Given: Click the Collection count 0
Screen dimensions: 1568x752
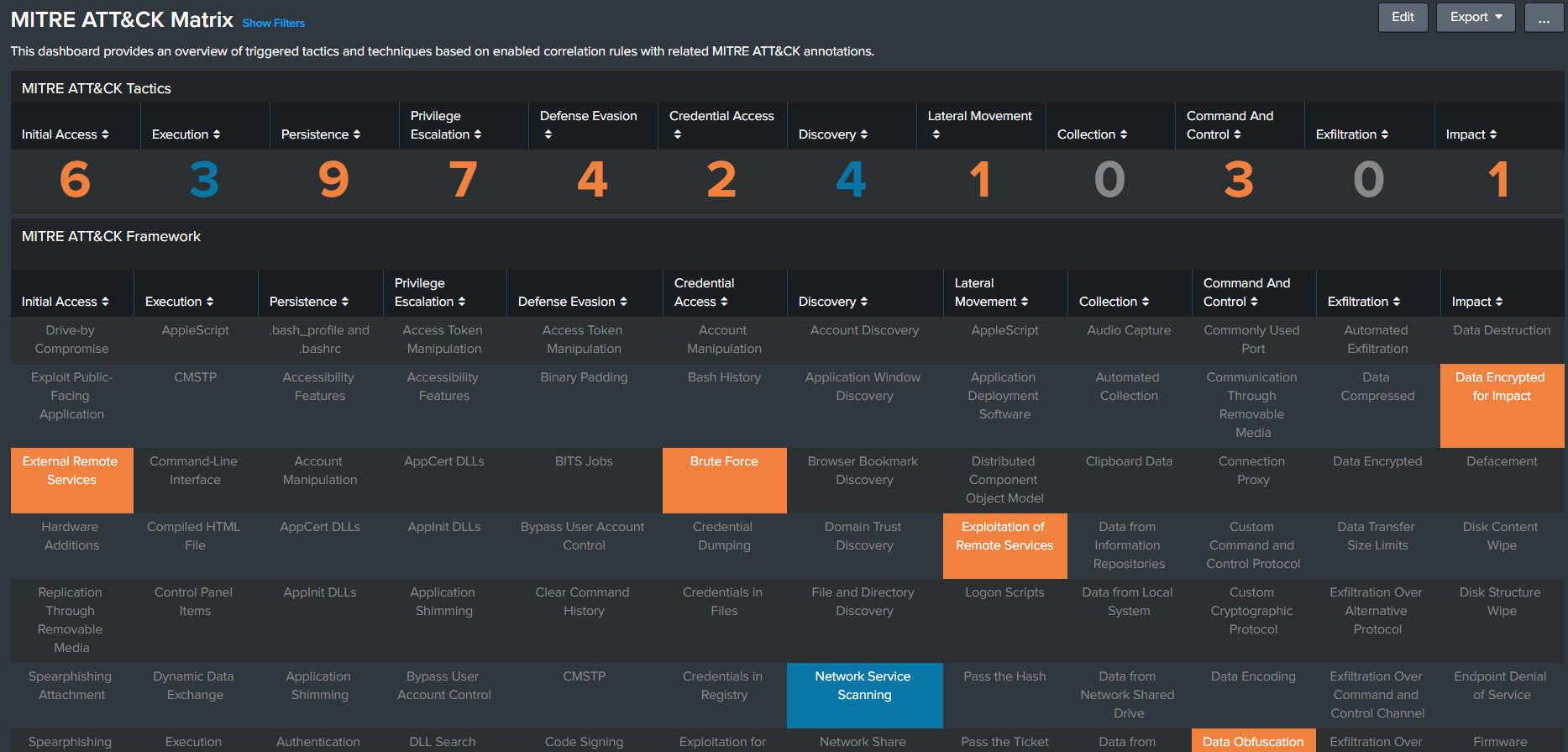Looking at the screenshot, I should tap(1109, 180).
